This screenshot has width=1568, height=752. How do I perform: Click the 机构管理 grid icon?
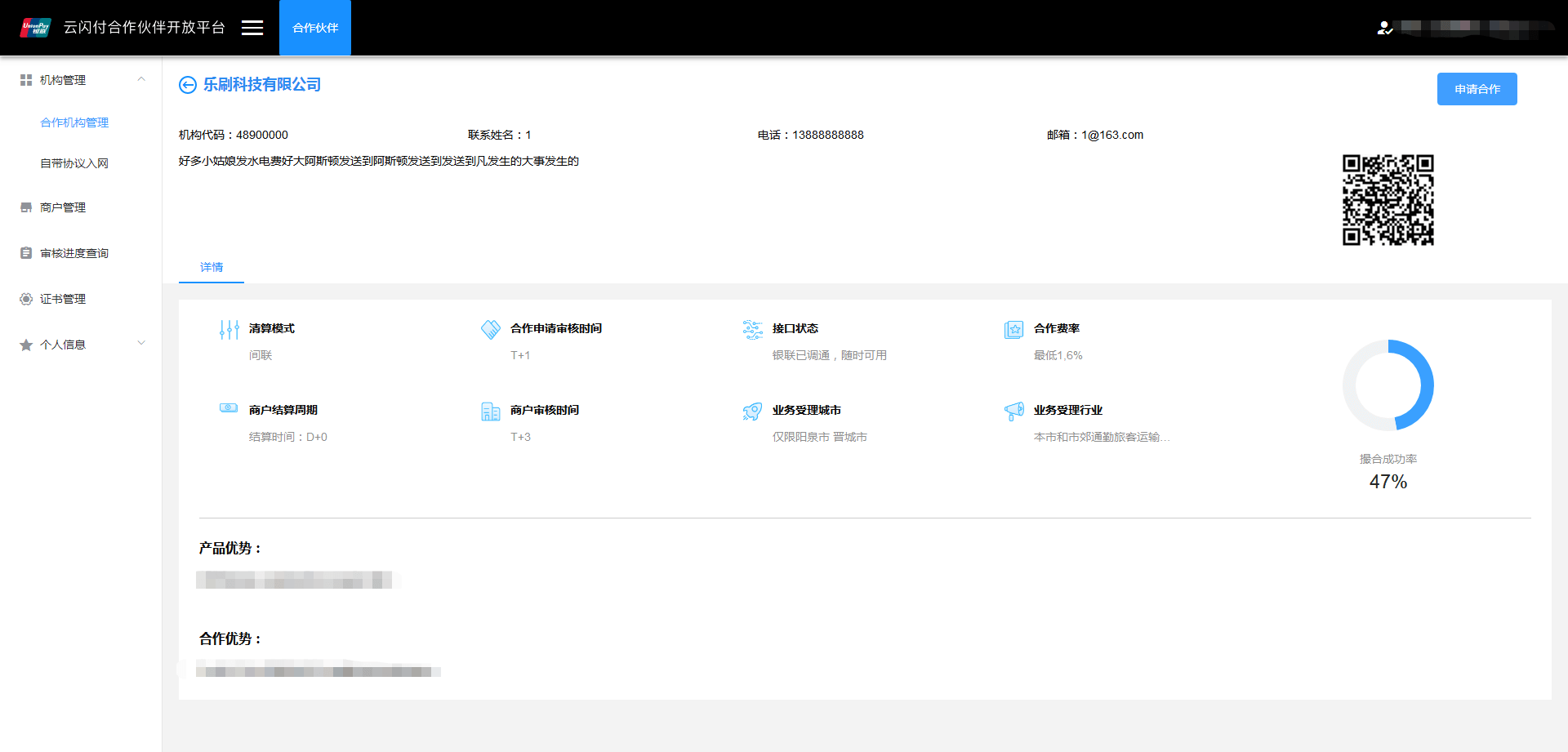pos(26,80)
